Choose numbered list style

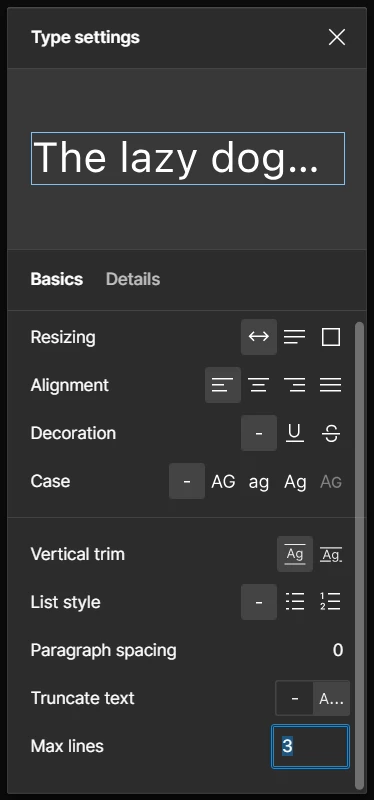click(x=331, y=602)
